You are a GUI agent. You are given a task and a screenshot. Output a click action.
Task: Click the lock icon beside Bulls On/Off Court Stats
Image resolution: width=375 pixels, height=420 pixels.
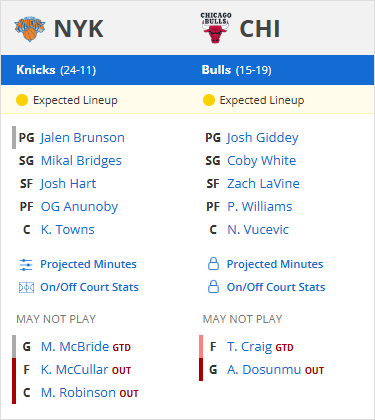(213, 287)
